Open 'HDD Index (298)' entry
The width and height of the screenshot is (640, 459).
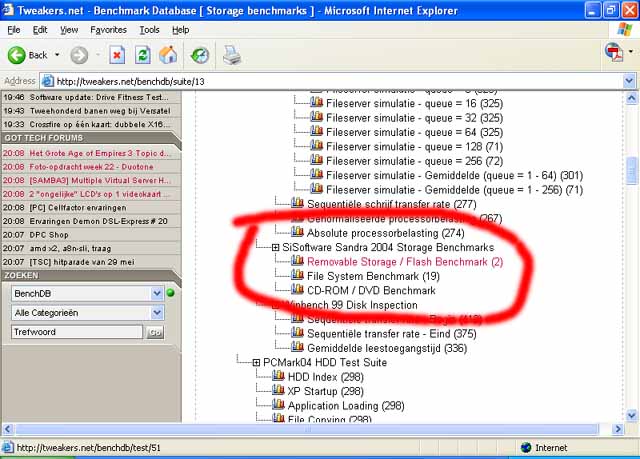pos(326,377)
